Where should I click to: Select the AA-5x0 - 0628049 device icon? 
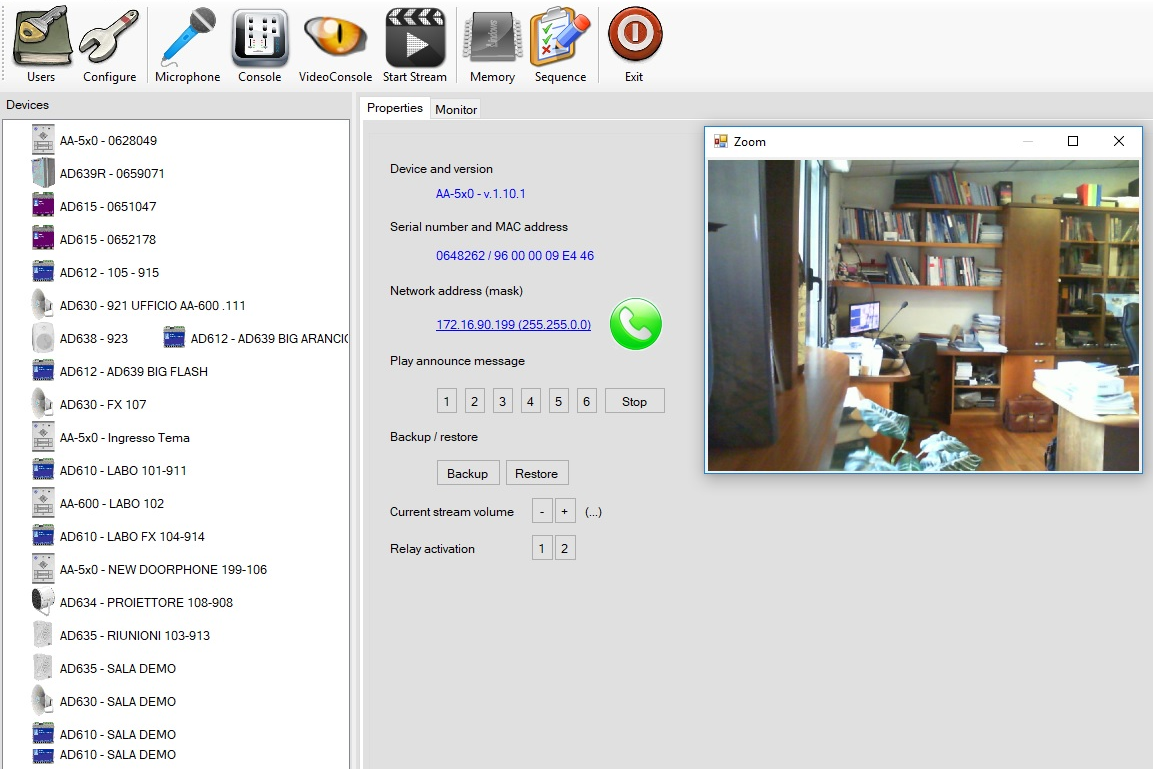43,140
